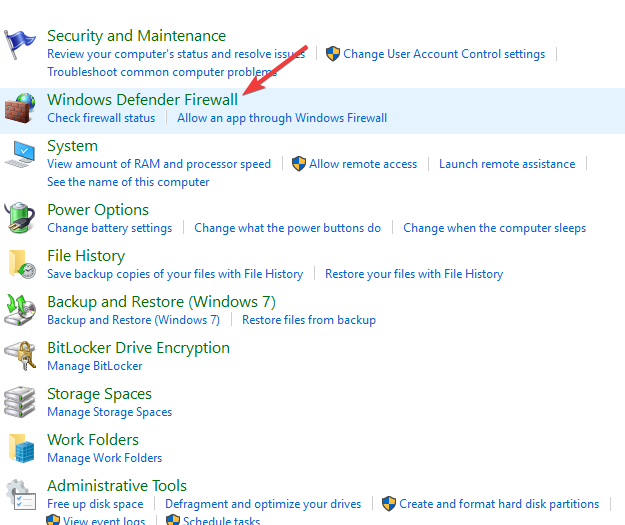Viewport: 625px width, 525px height.
Task: Click See the name of this computer
Action: [128, 182]
